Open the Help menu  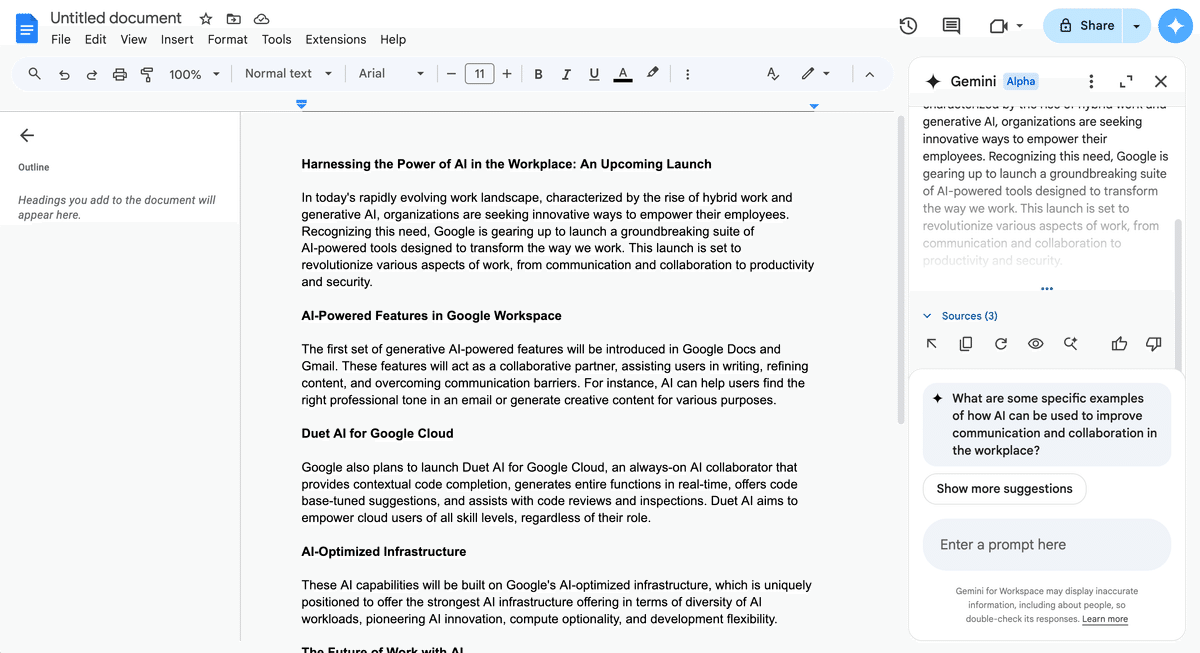(393, 40)
